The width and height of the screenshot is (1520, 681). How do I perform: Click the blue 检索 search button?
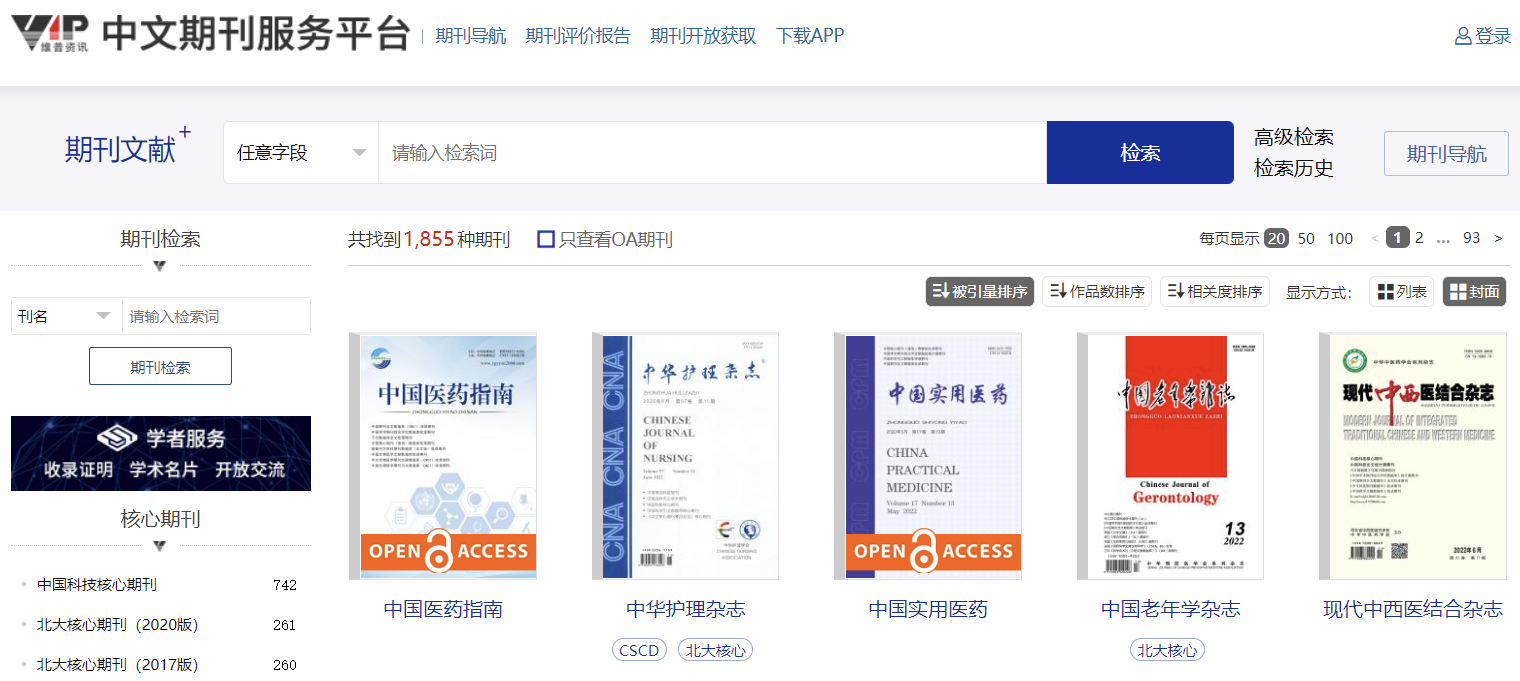[x=1140, y=153]
